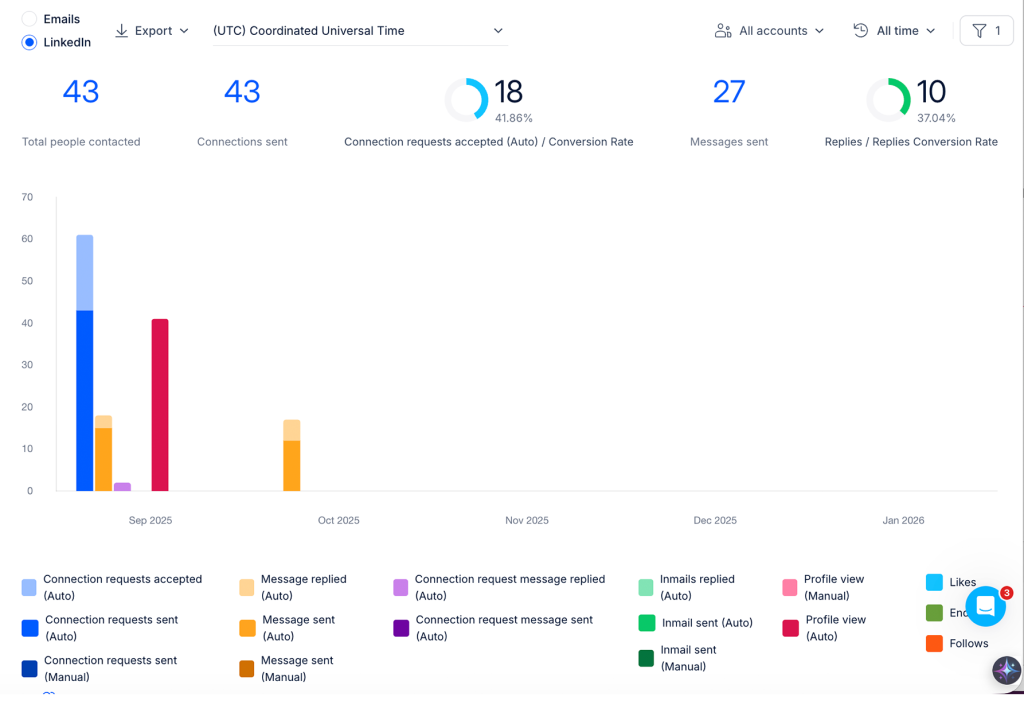Click the All time clock history icon

[861, 31]
